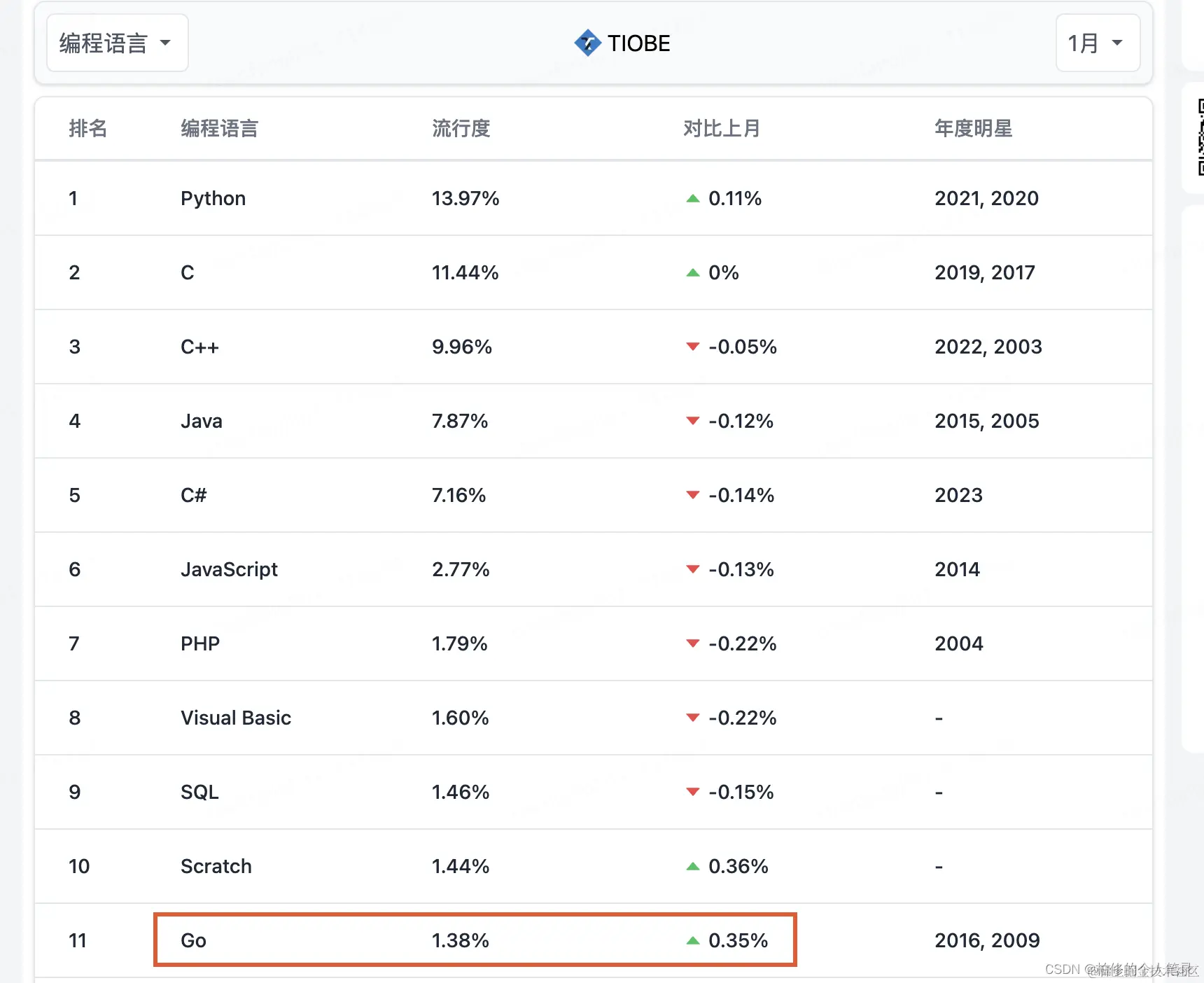Click the red down arrow in Java row

[x=693, y=421]
